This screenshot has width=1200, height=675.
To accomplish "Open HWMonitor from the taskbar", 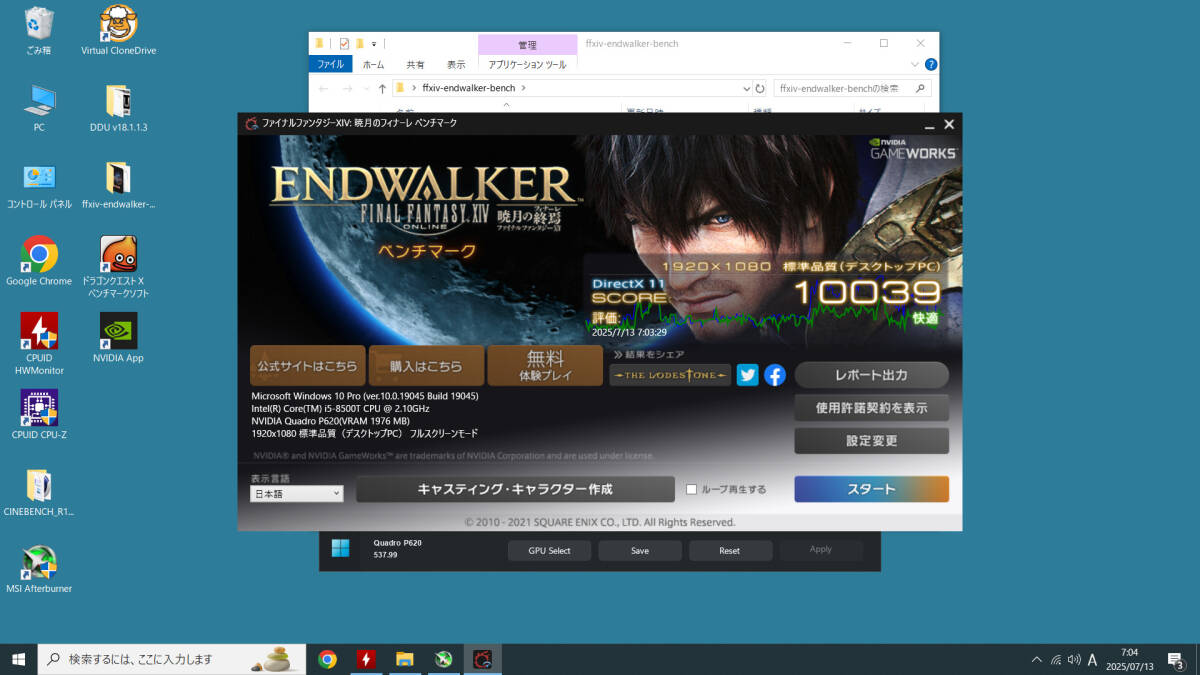I will (366, 659).
